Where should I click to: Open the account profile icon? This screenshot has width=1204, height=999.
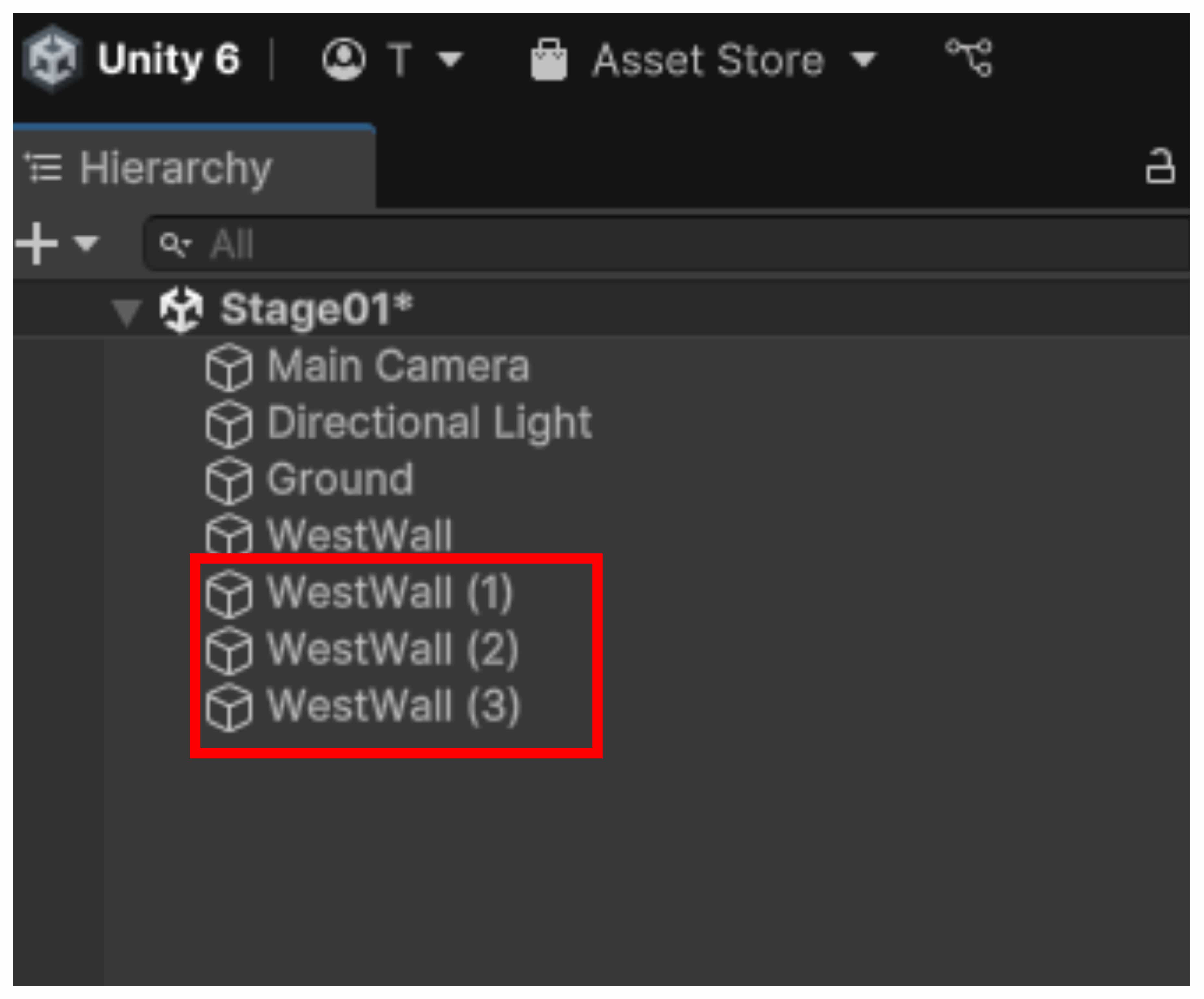343,59
